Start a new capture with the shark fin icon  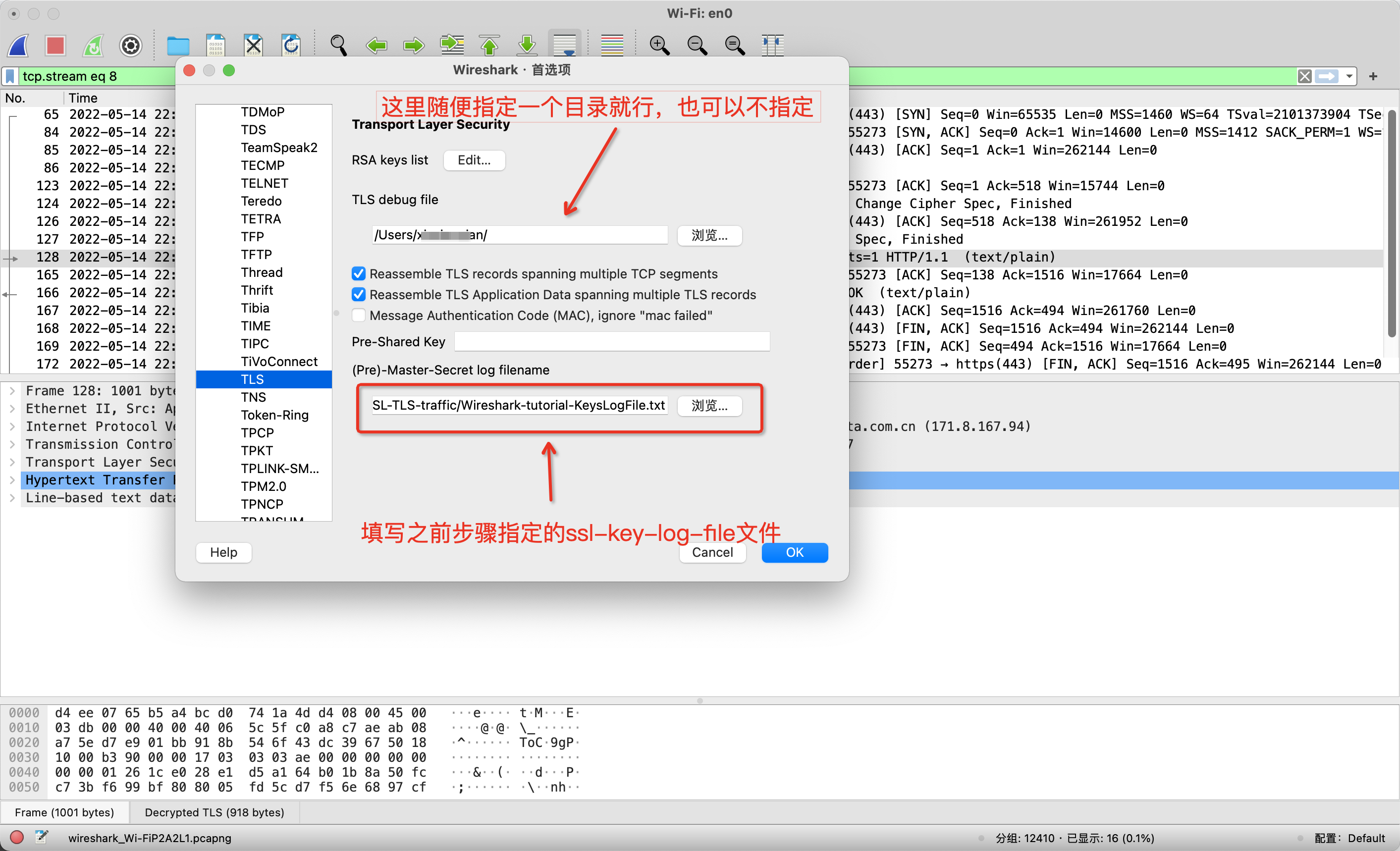[18, 46]
